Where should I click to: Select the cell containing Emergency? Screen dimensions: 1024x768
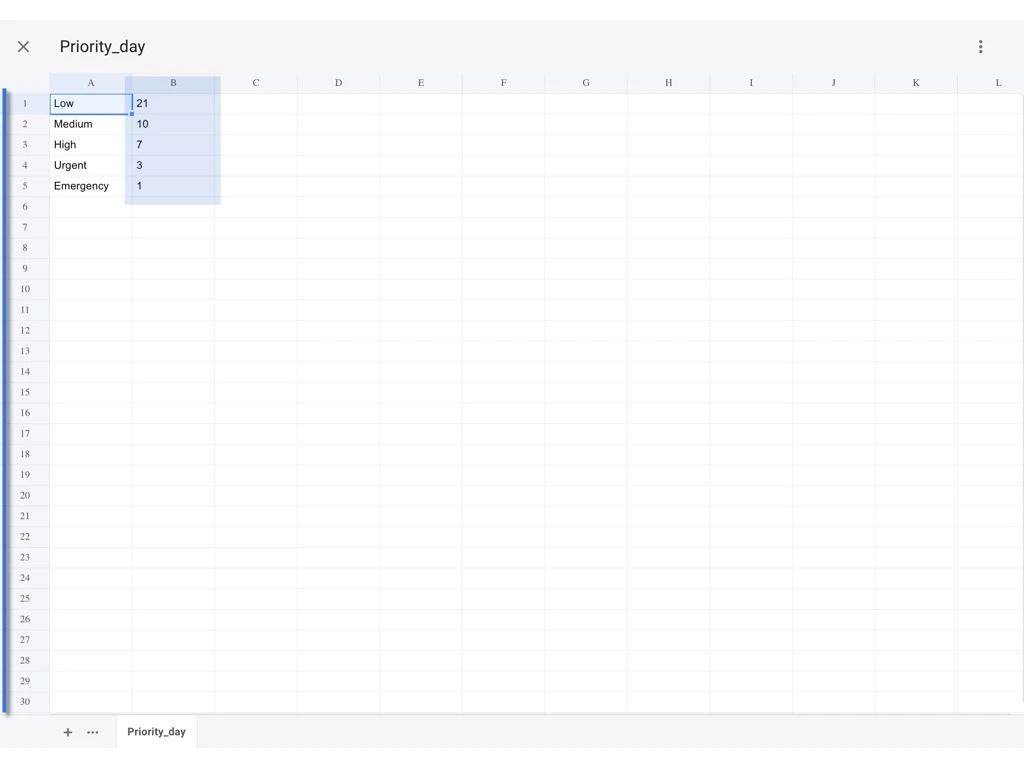click(x=90, y=186)
